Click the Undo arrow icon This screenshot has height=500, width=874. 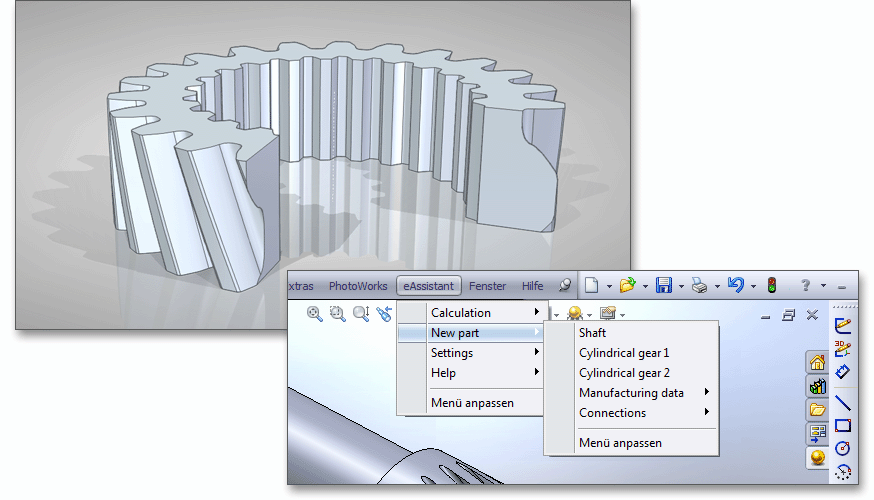coord(735,286)
